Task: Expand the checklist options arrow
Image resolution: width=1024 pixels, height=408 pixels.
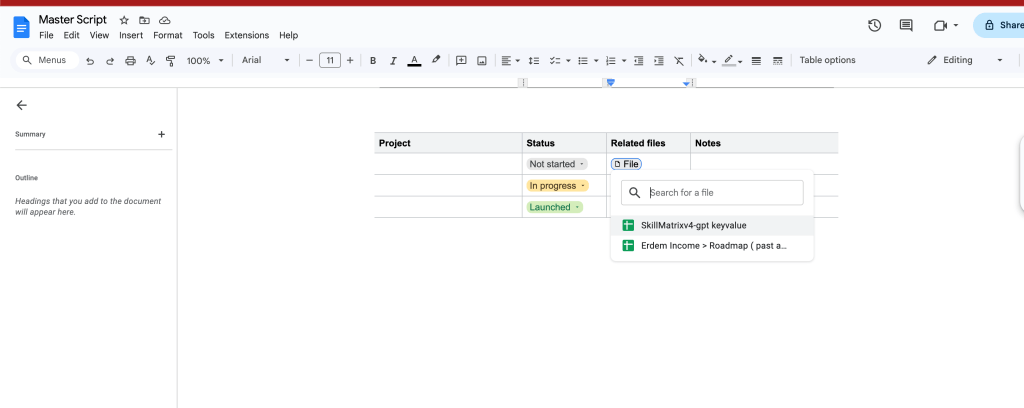Action: 568,61
